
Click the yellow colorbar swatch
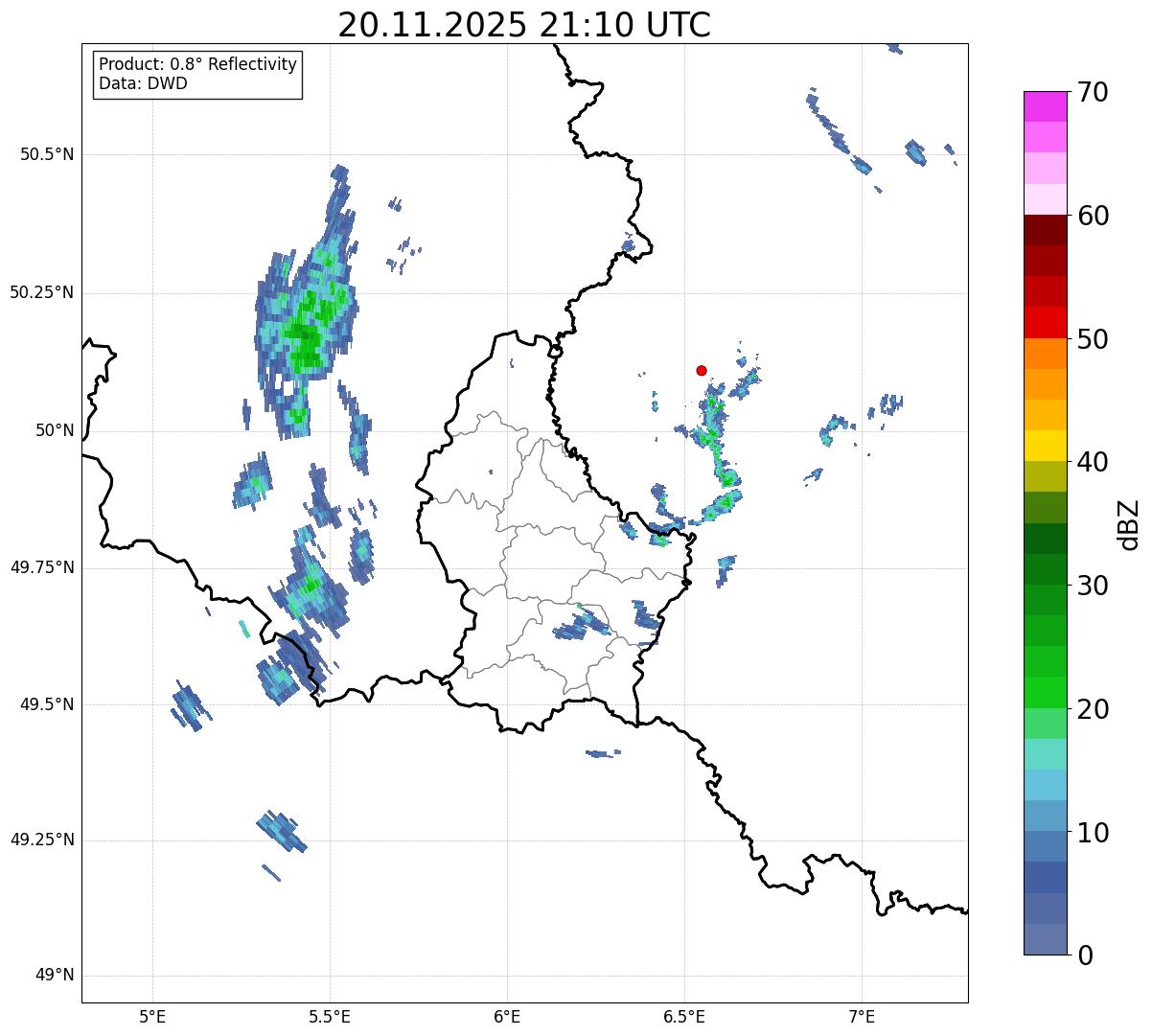point(1045,446)
